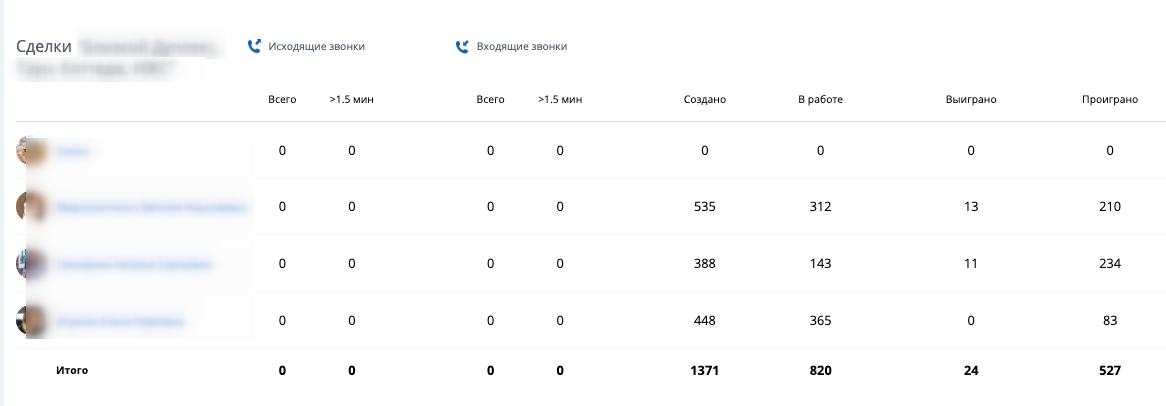Select the Проиграно column header
Image resolution: width=1166 pixels, height=406 pixels.
(x=1110, y=99)
